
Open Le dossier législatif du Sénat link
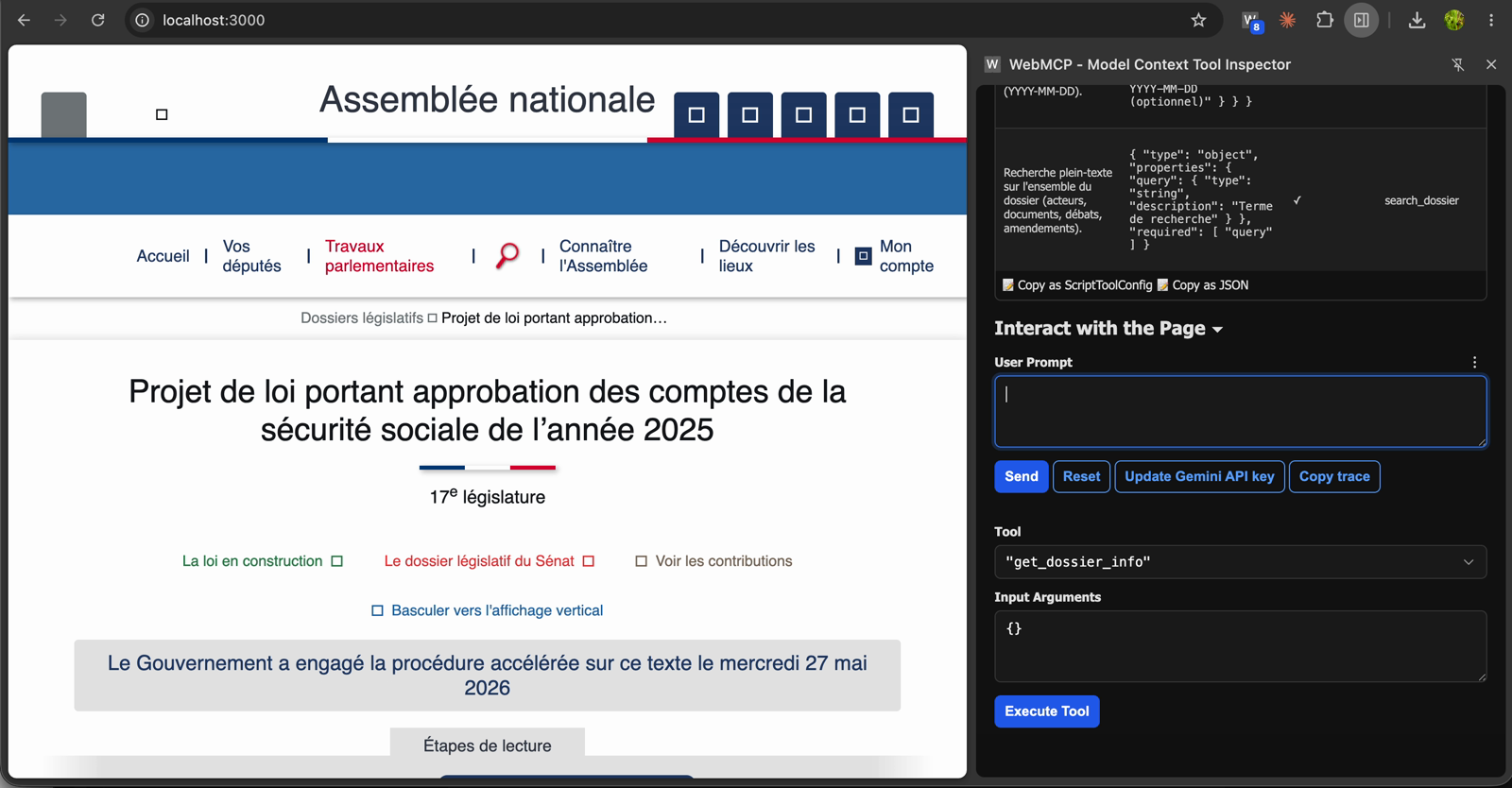pos(489,561)
